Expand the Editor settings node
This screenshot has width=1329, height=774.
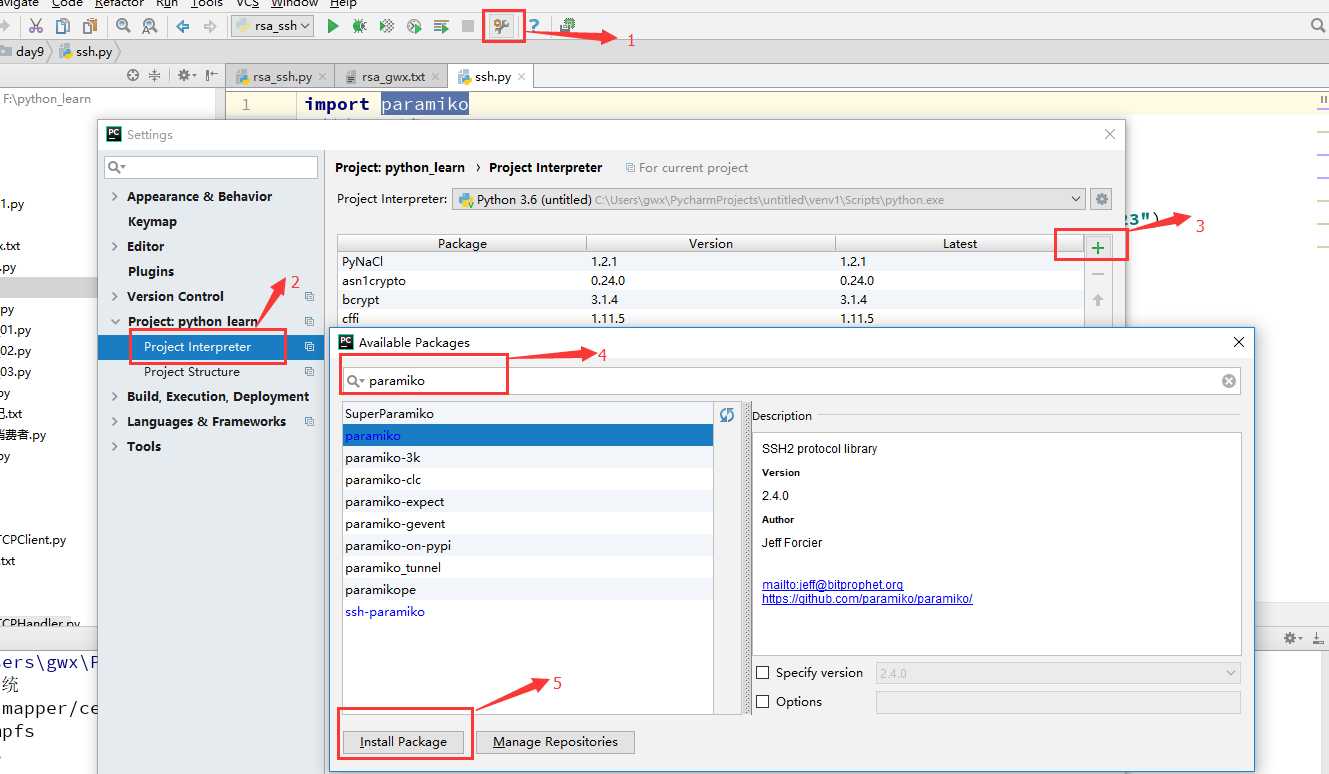(115, 247)
